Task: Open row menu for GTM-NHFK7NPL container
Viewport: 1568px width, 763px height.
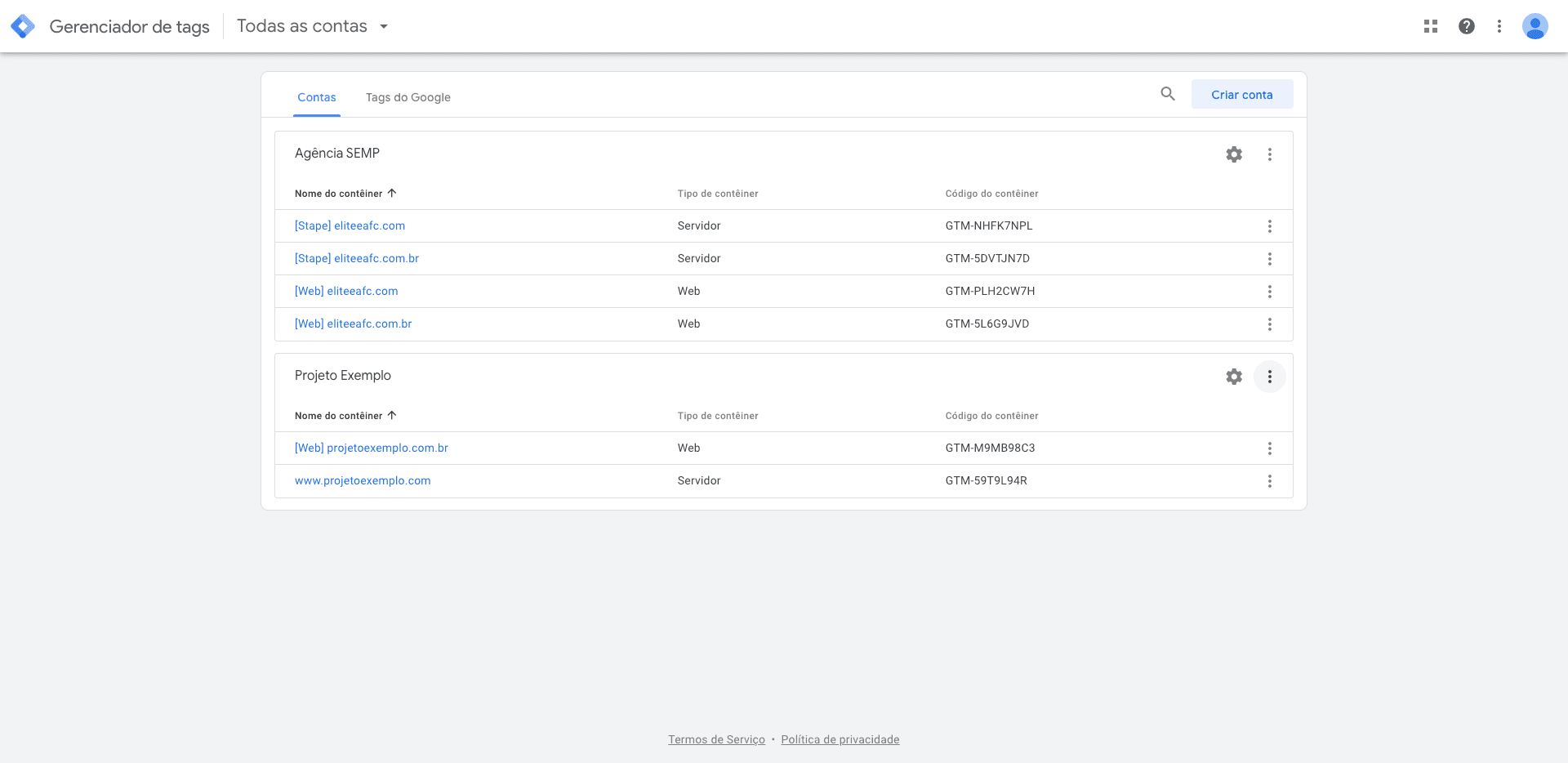Action: (x=1270, y=226)
